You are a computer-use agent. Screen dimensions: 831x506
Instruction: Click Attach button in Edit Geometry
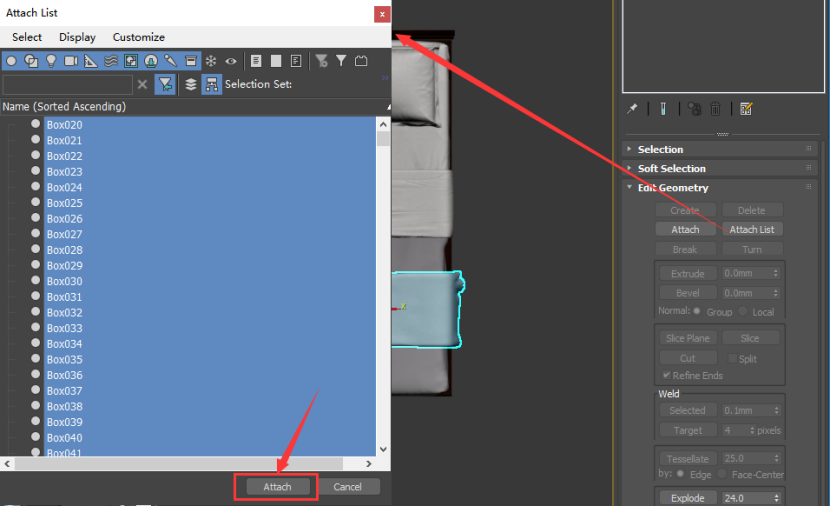coord(685,229)
